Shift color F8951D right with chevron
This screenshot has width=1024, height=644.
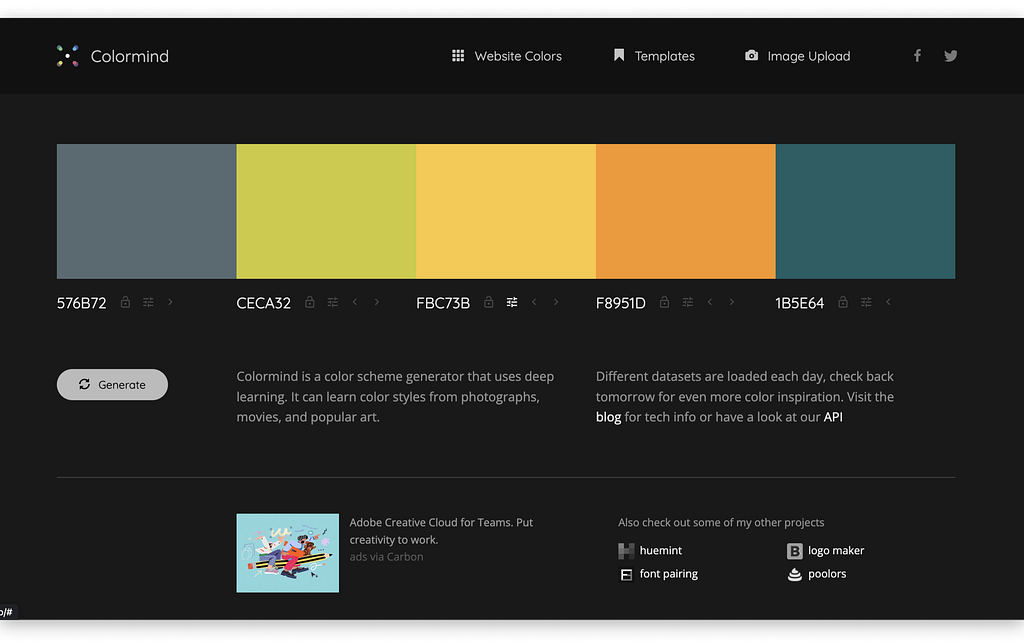[732, 302]
